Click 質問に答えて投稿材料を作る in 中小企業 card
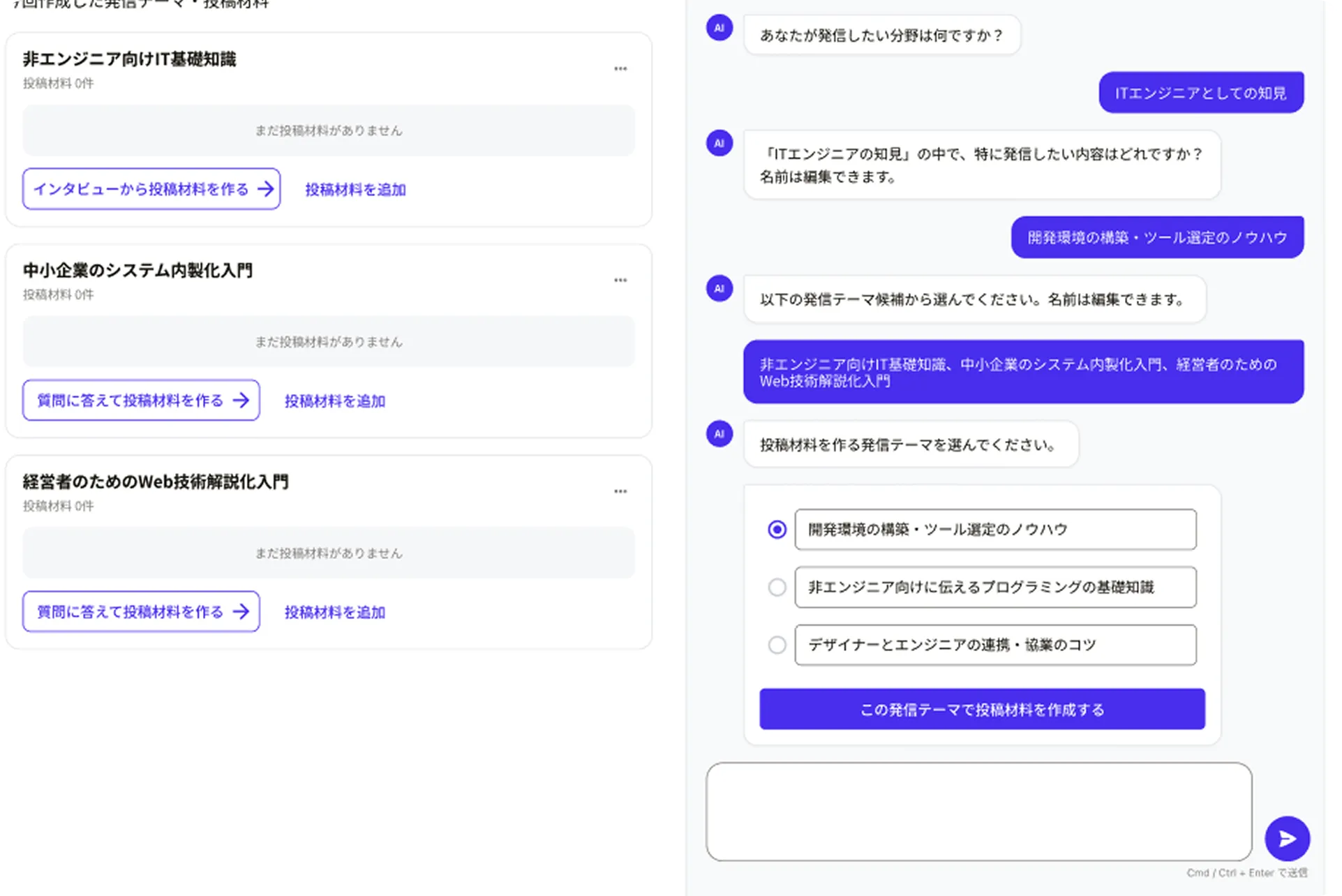The image size is (1342, 896). pyautogui.click(x=141, y=401)
